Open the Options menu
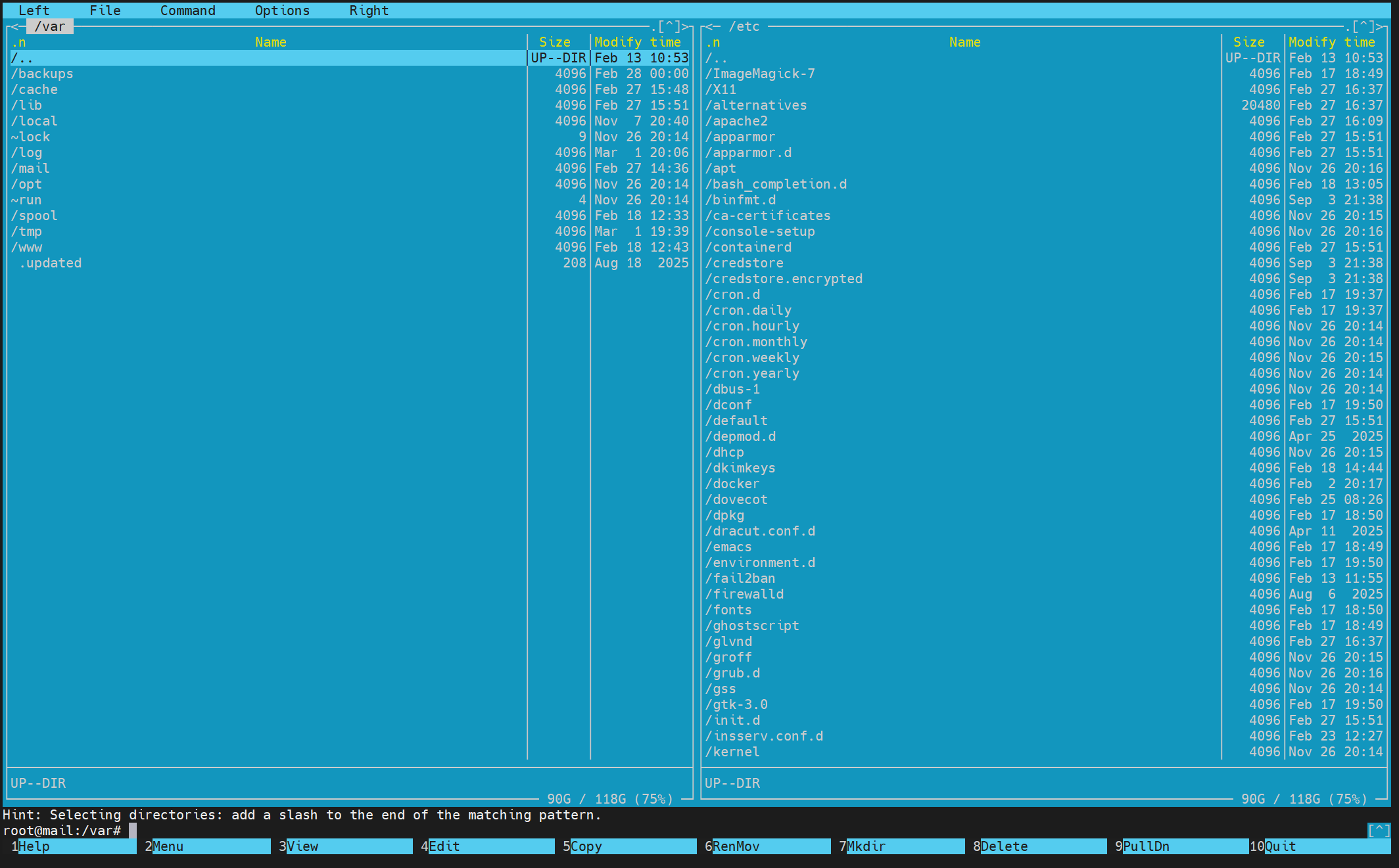Viewport: 1399px width, 868px height. [x=282, y=11]
